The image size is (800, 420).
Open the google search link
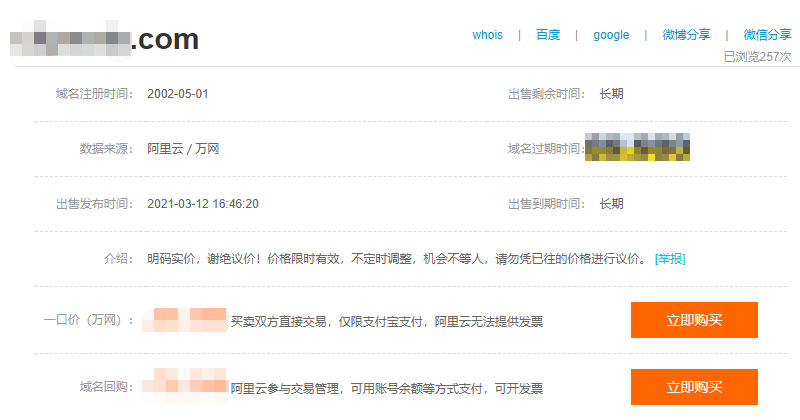(x=611, y=35)
